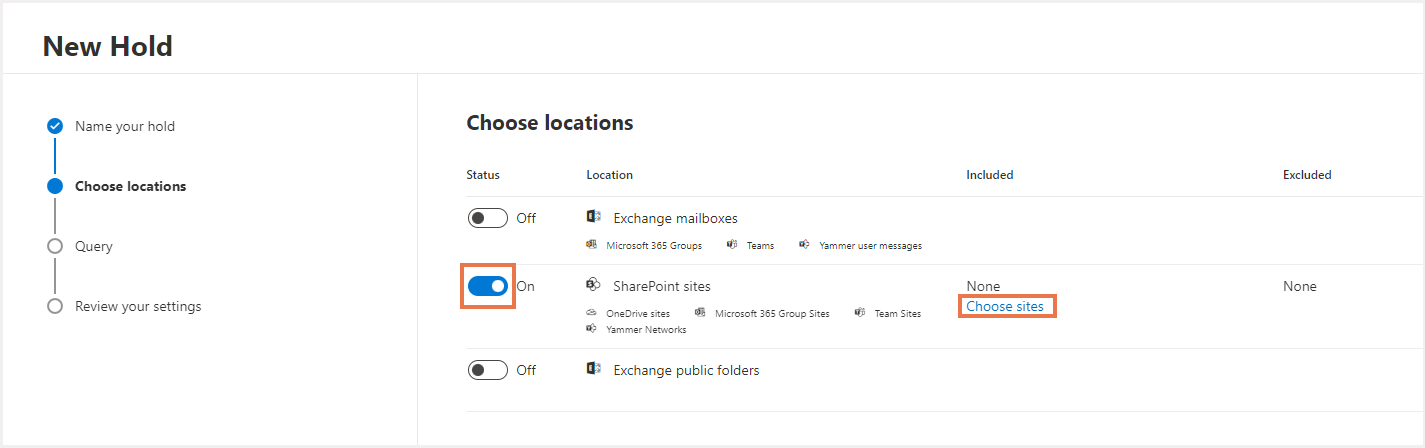The width and height of the screenshot is (1425, 448).
Task: Click the Team Sites icon
Action: [x=859, y=313]
